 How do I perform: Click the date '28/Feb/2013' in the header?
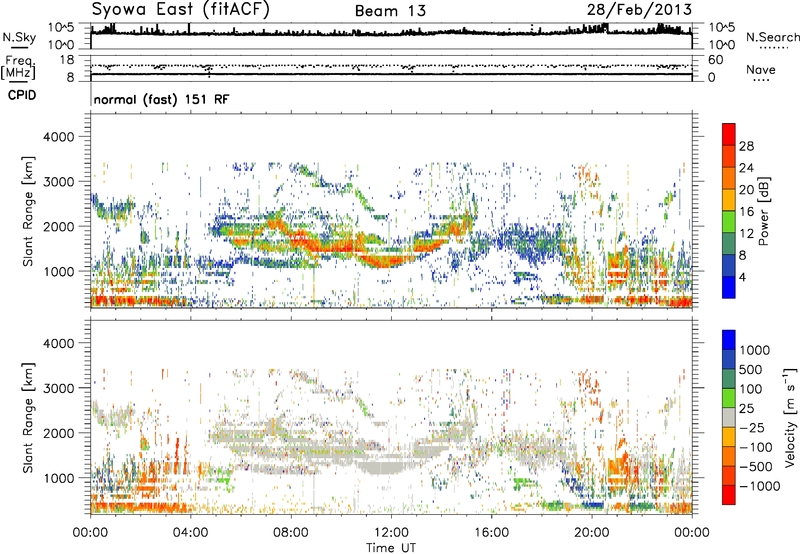pos(639,9)
